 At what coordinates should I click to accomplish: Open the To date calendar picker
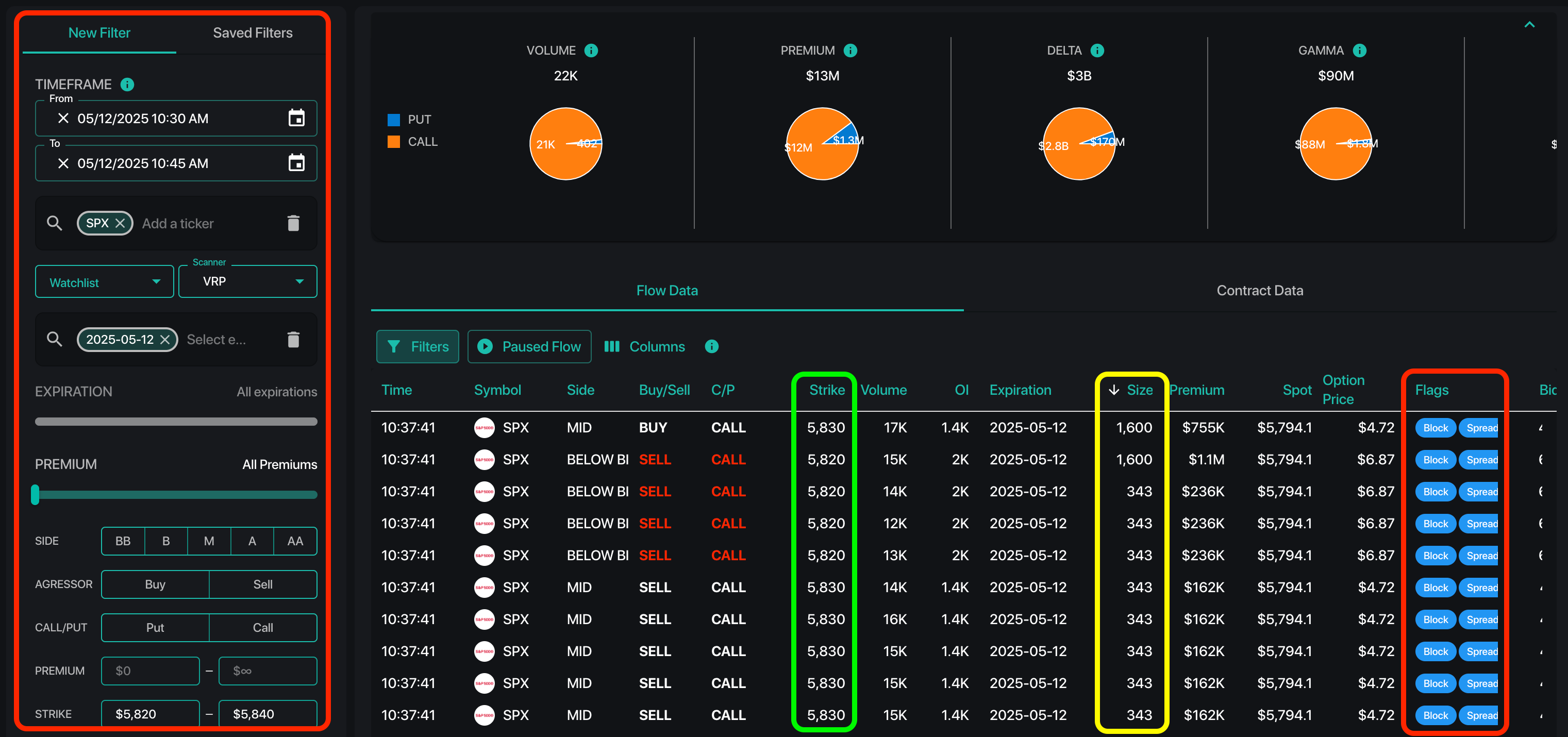click(x=296, y=163)
